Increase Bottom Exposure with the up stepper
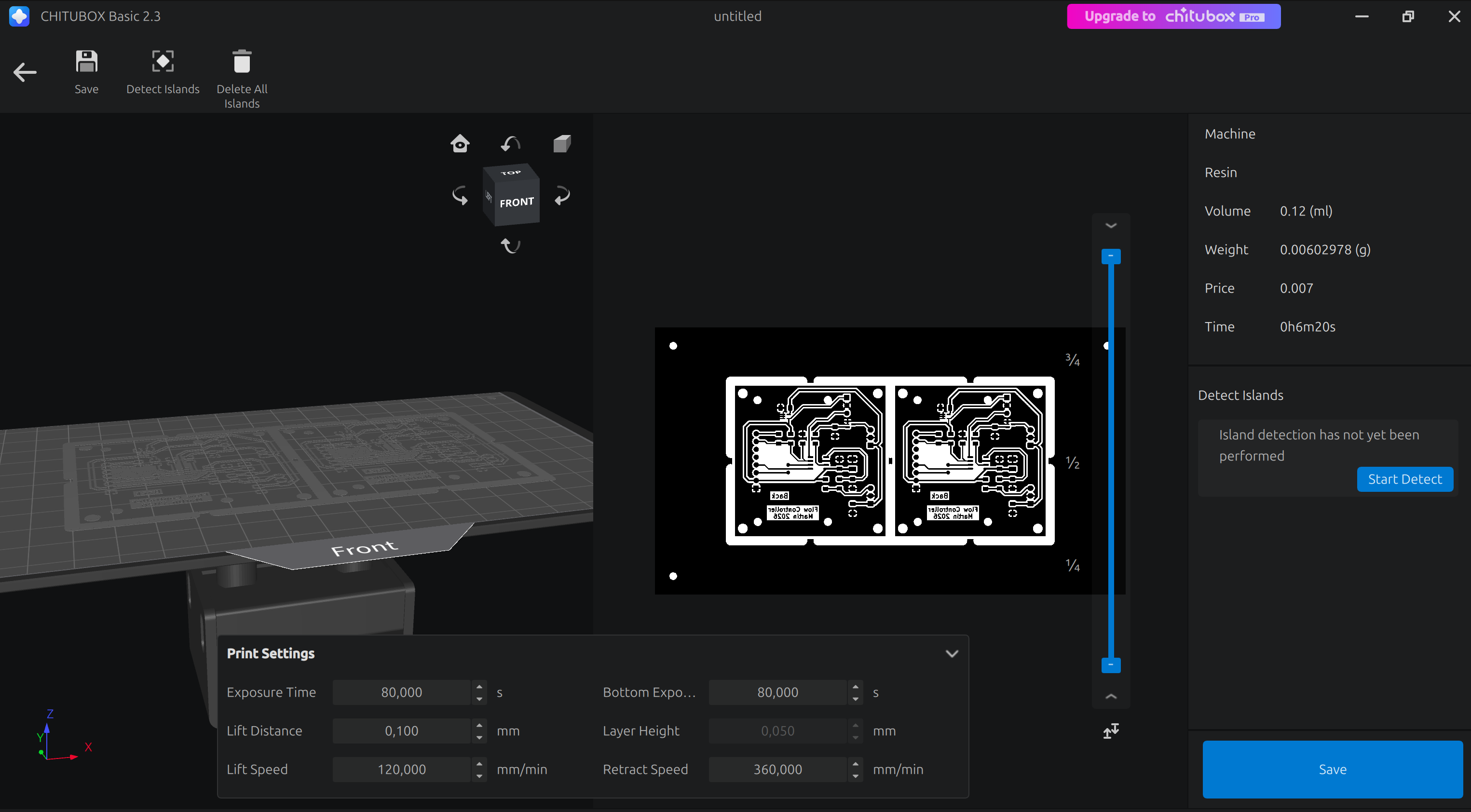Screen dimensions: 1471x812 coord(855,686)
